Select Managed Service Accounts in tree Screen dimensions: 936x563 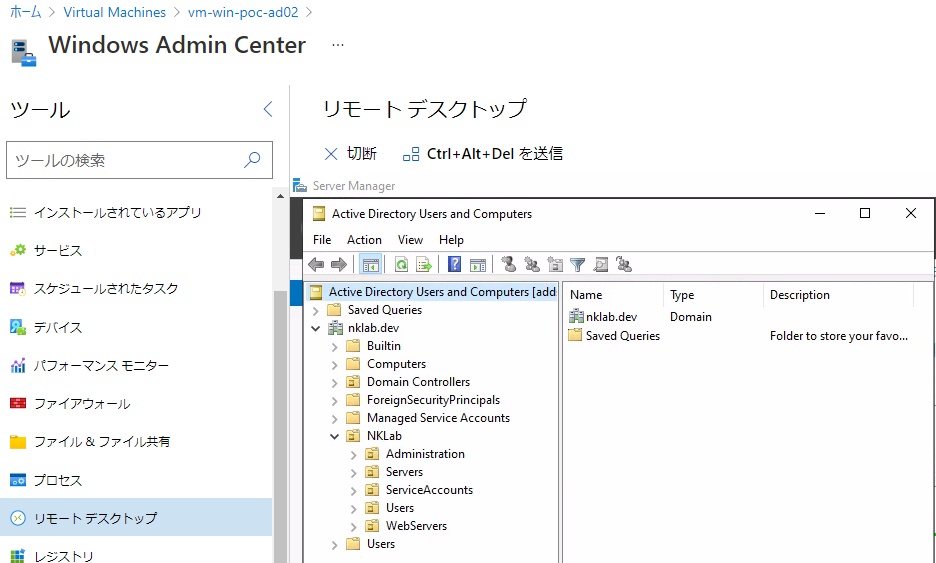[x=438, y=418]
